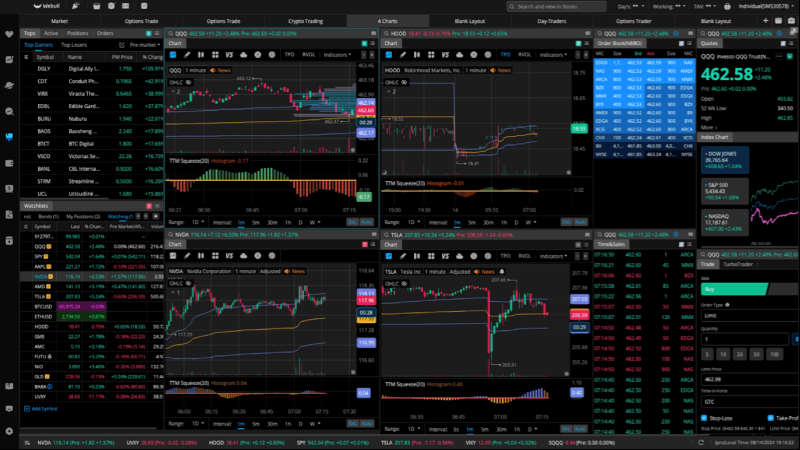
Task: Click the News link in QQQ chart
Action: tap(220, 70)
